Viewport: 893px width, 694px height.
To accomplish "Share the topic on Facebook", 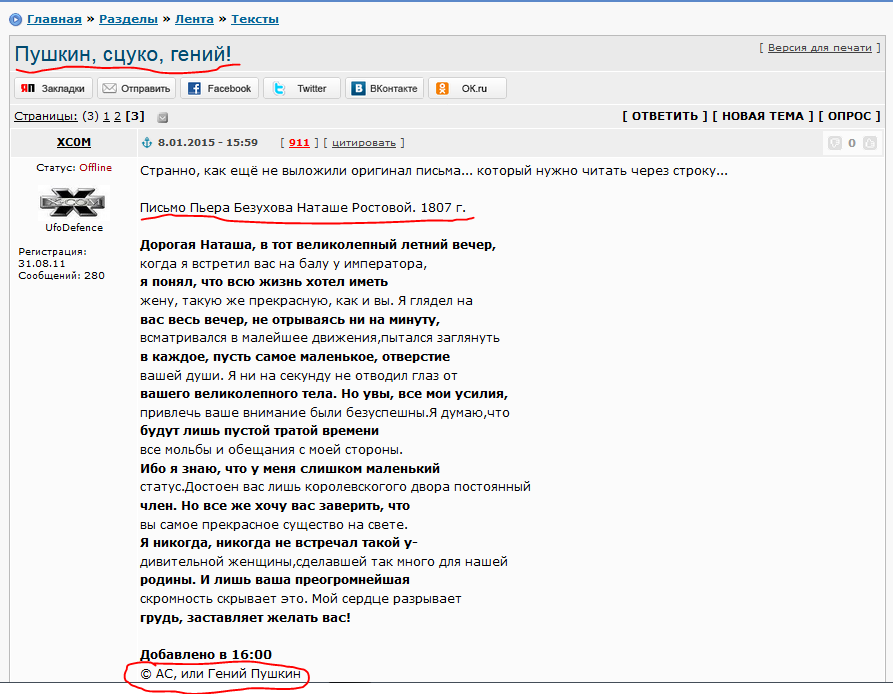I will point(220,88).
